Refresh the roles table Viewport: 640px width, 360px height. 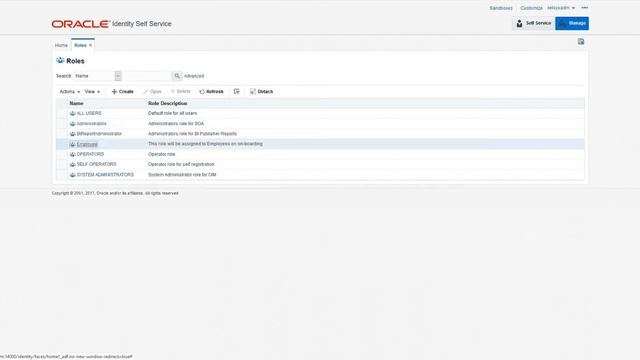point(211,91)
